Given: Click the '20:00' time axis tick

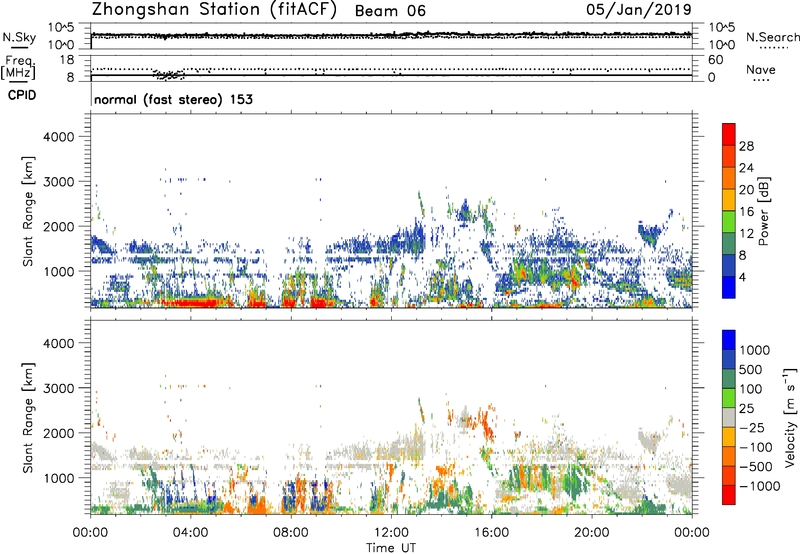Looking at the screenshot, I should point(592,533).
